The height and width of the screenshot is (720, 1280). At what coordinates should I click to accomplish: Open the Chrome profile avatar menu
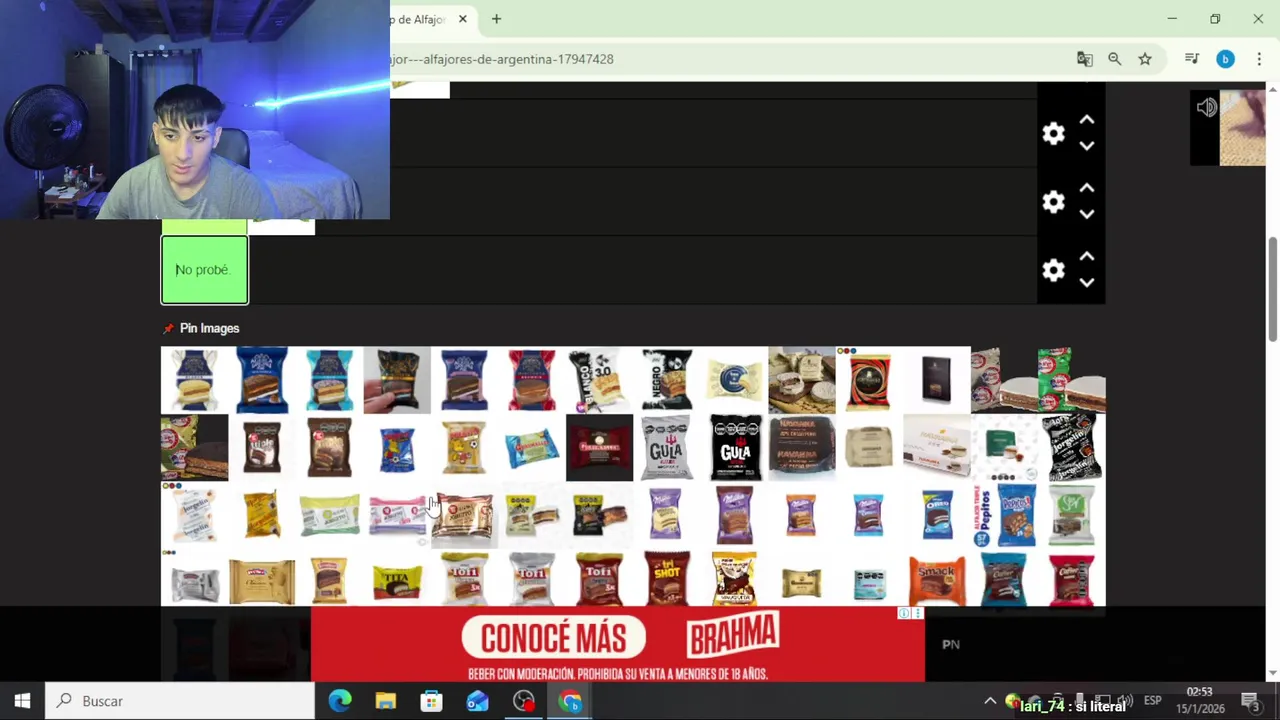pos(1225,59)
